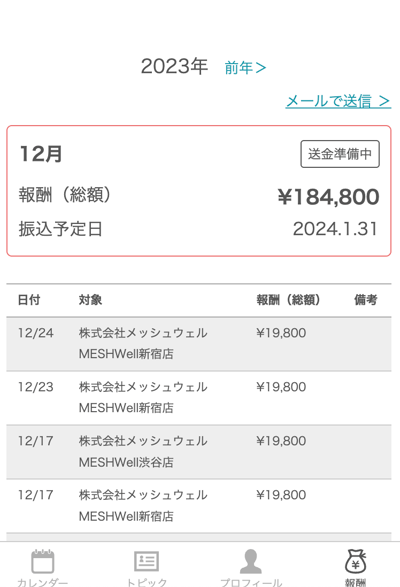Tap the 2024.1.31 transfer date
This screenshot has width=400, height=587.
point(335,229)
